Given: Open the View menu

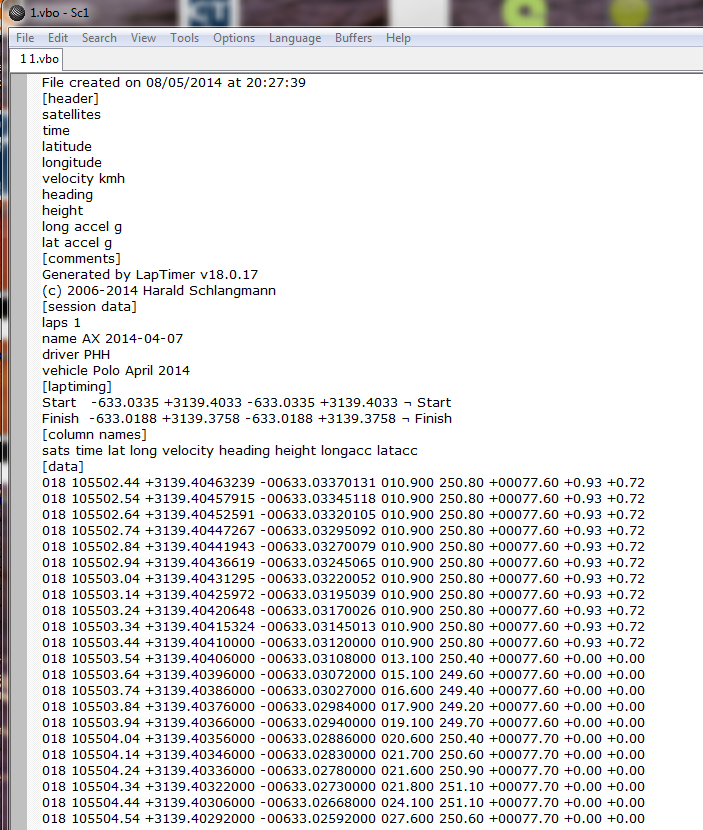Looking at the screenshot, I should click(143, 38).
